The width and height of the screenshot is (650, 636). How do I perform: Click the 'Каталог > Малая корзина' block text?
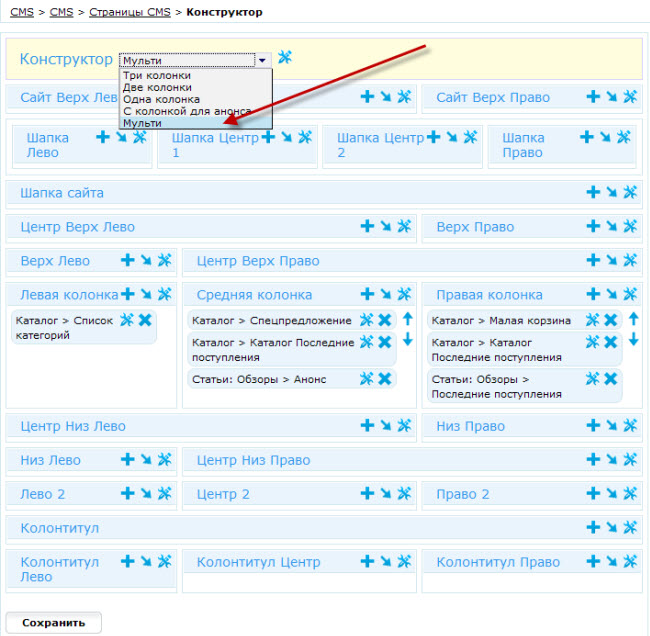[501, 320]
